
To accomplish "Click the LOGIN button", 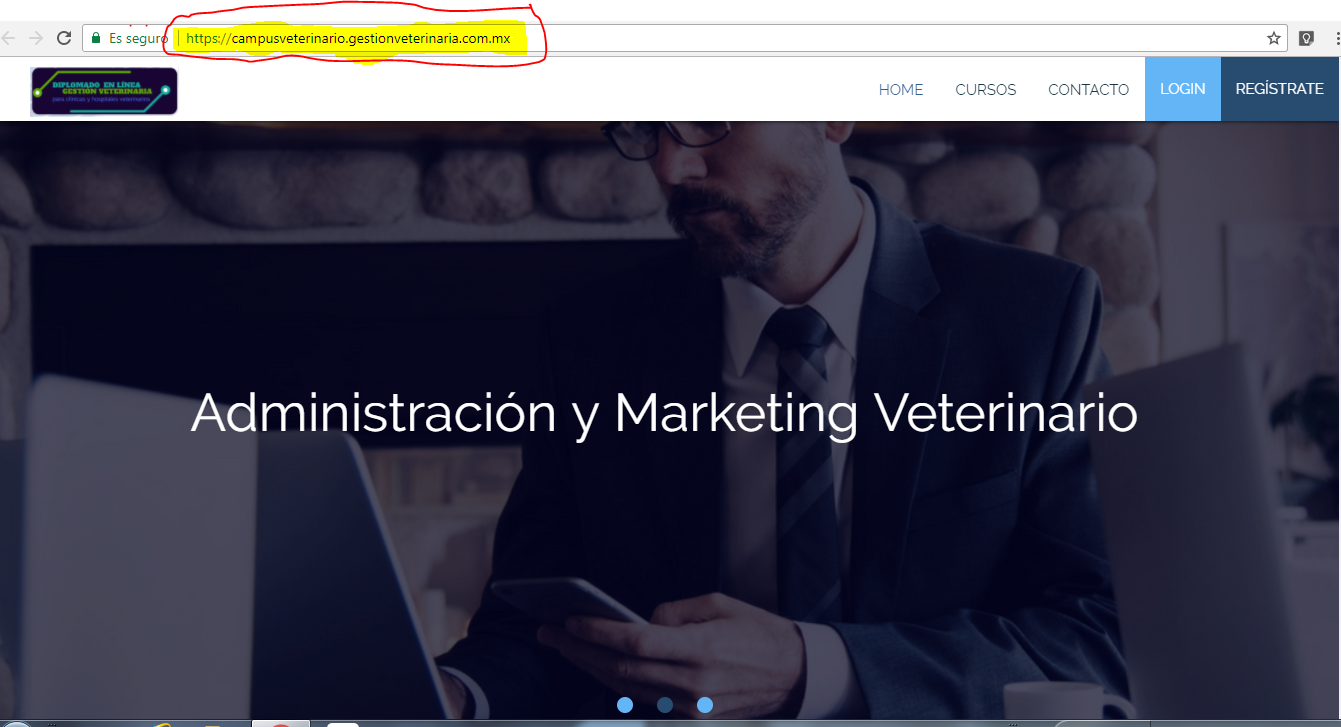I will (1182, 89).
